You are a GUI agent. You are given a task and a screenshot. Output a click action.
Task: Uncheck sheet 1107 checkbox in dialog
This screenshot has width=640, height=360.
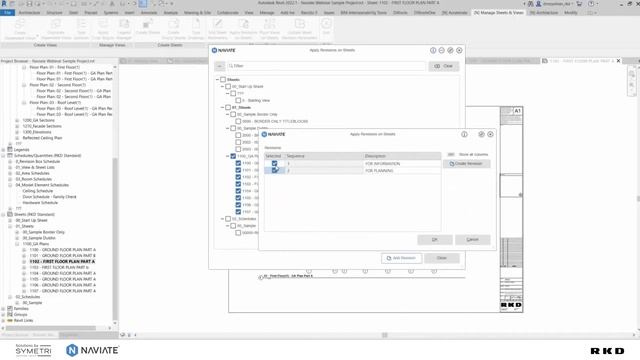click(238, 211)
